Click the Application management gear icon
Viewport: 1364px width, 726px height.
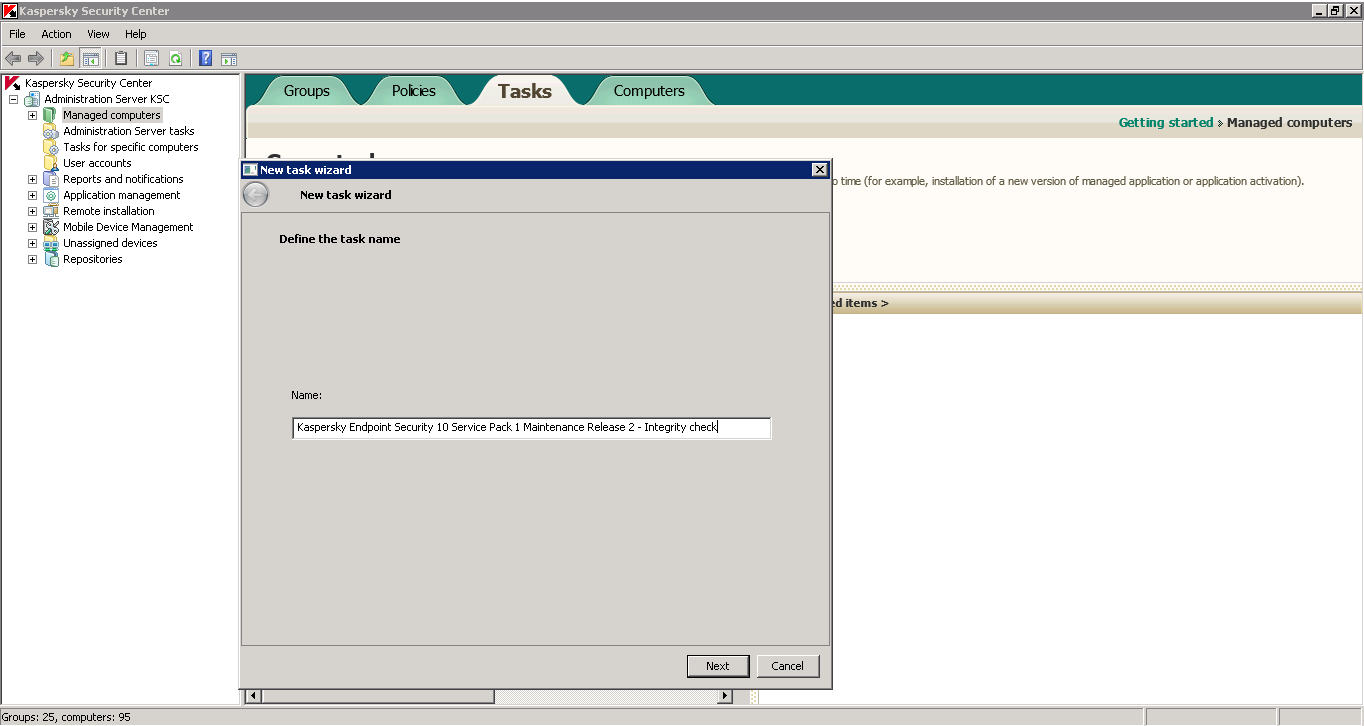coord(51,195)
